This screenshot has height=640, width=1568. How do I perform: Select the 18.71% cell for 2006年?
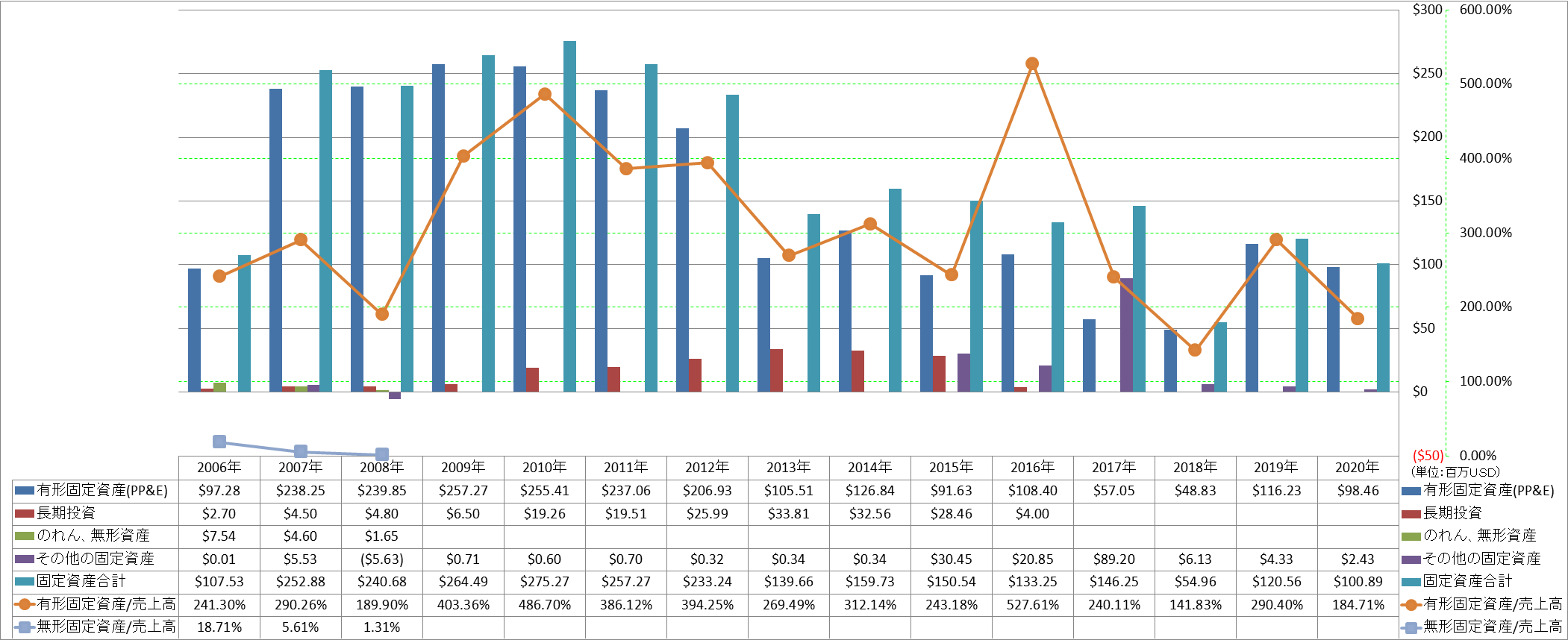point(219,627)
